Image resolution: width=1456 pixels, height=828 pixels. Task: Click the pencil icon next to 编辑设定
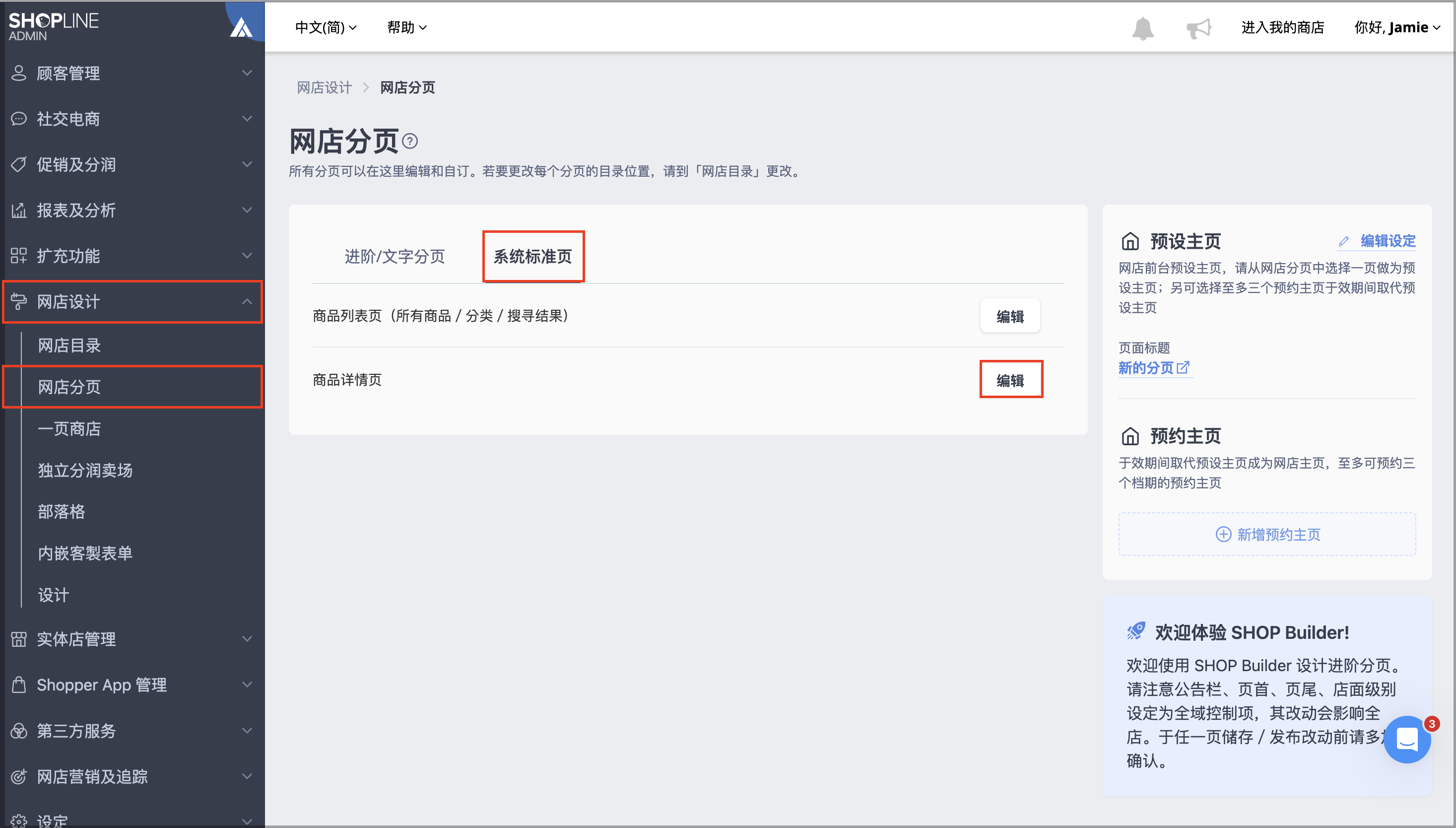point(1343,241)
